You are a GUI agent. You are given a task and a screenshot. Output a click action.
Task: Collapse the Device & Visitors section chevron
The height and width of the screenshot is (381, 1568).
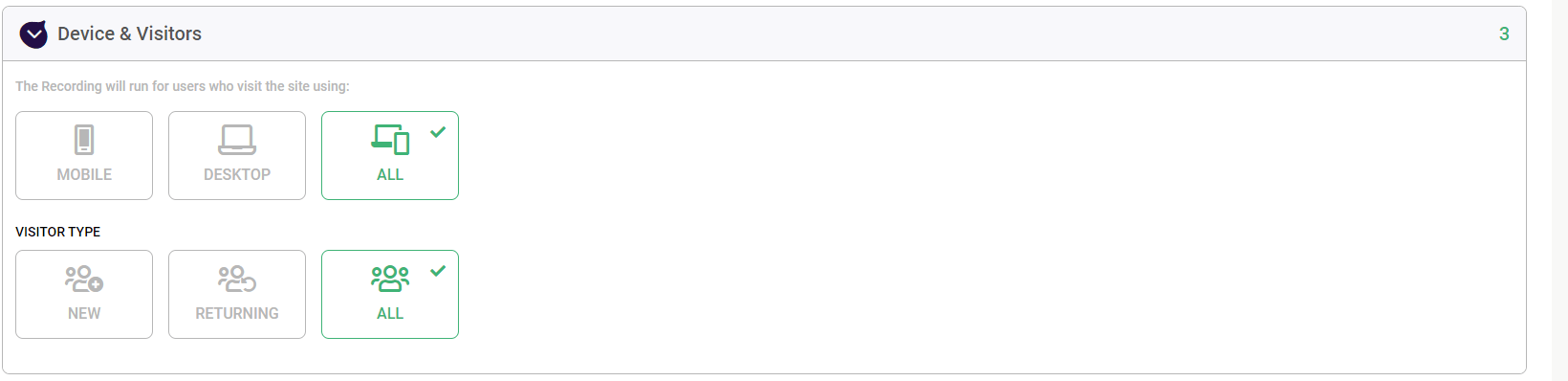point(33,34)
